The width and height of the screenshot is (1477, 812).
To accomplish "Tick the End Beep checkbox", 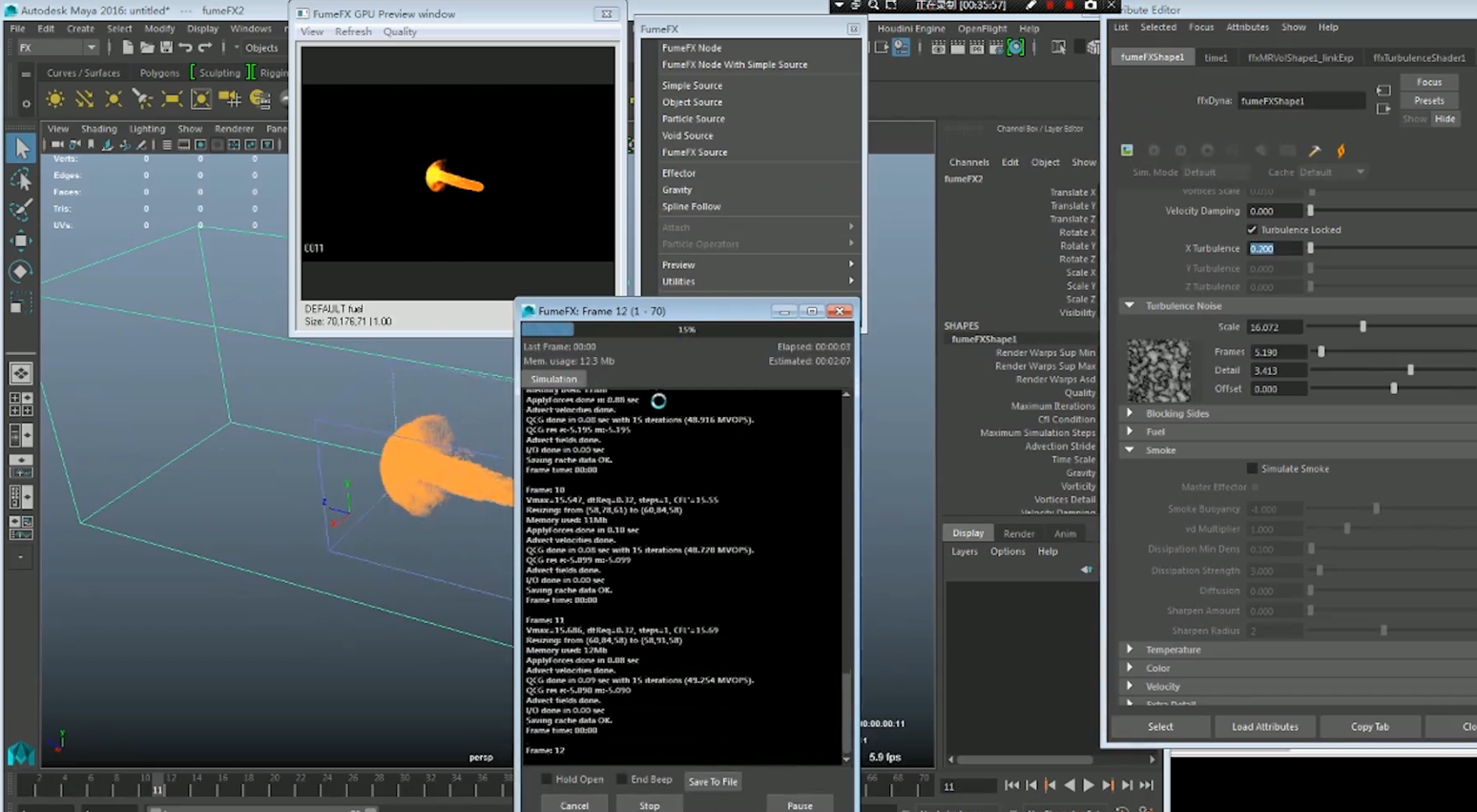I will click(x=621, y=780).
